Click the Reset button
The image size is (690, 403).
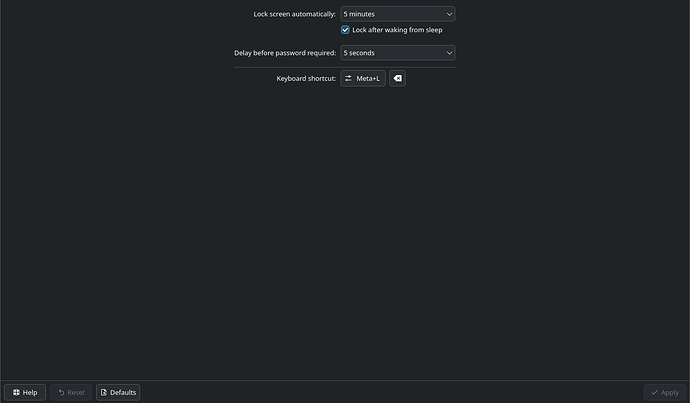pyautogui.click(x=71, y=392)
